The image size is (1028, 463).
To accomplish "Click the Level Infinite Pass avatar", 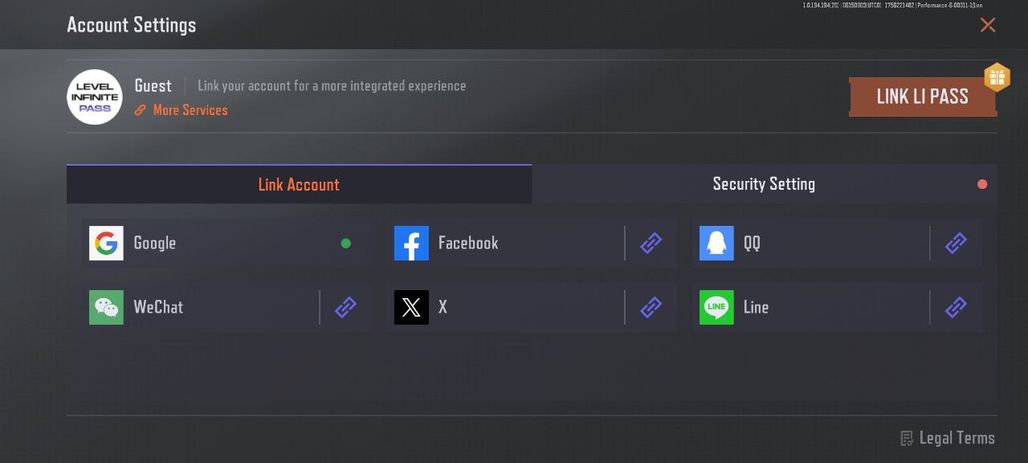I will [x=95, y=97].
